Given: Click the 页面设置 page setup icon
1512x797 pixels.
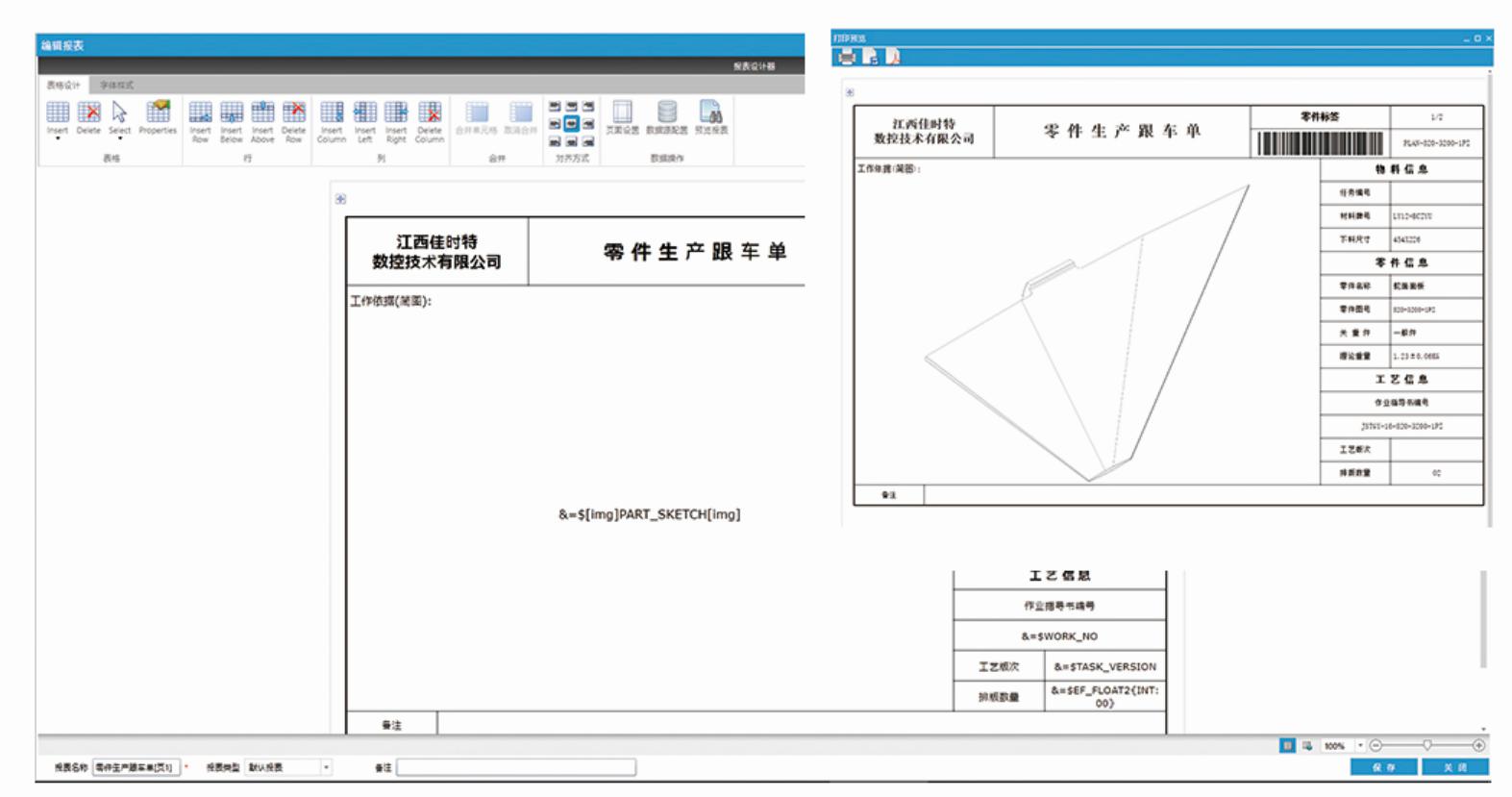Looking at the screenshot, I should pyautogui.click(x=622, y=114).
